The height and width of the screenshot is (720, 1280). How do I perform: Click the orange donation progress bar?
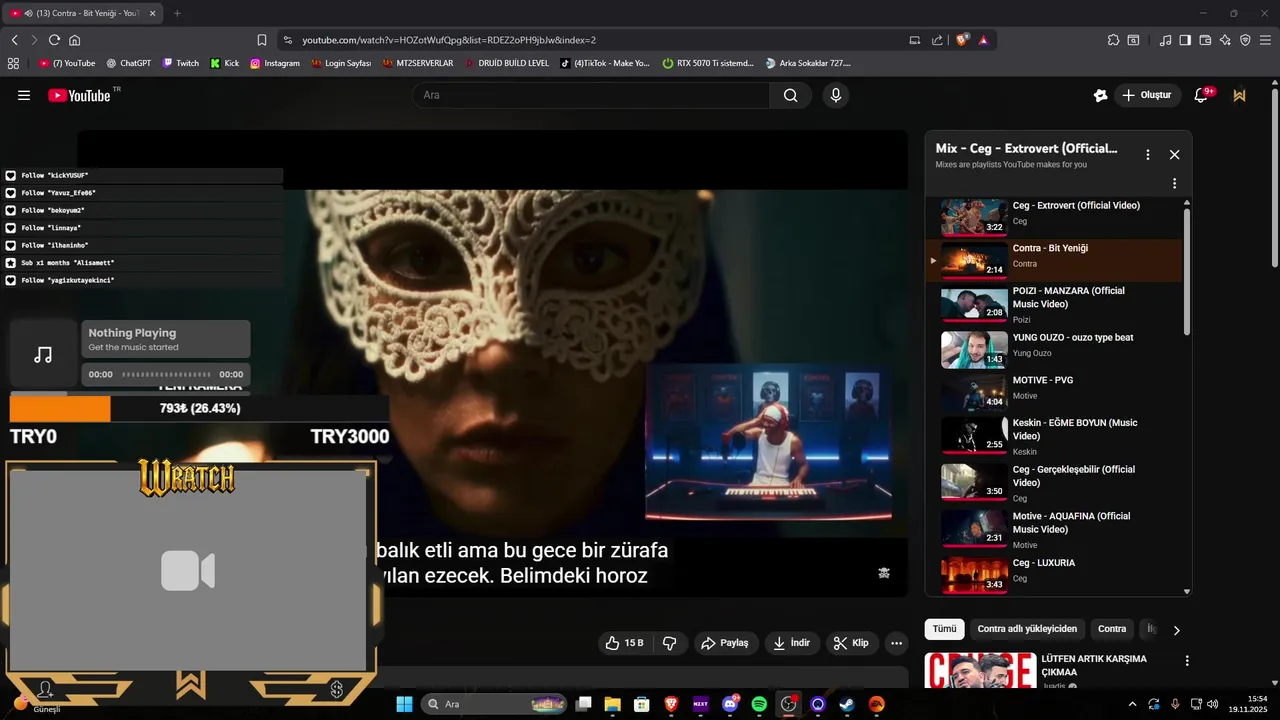60,408
